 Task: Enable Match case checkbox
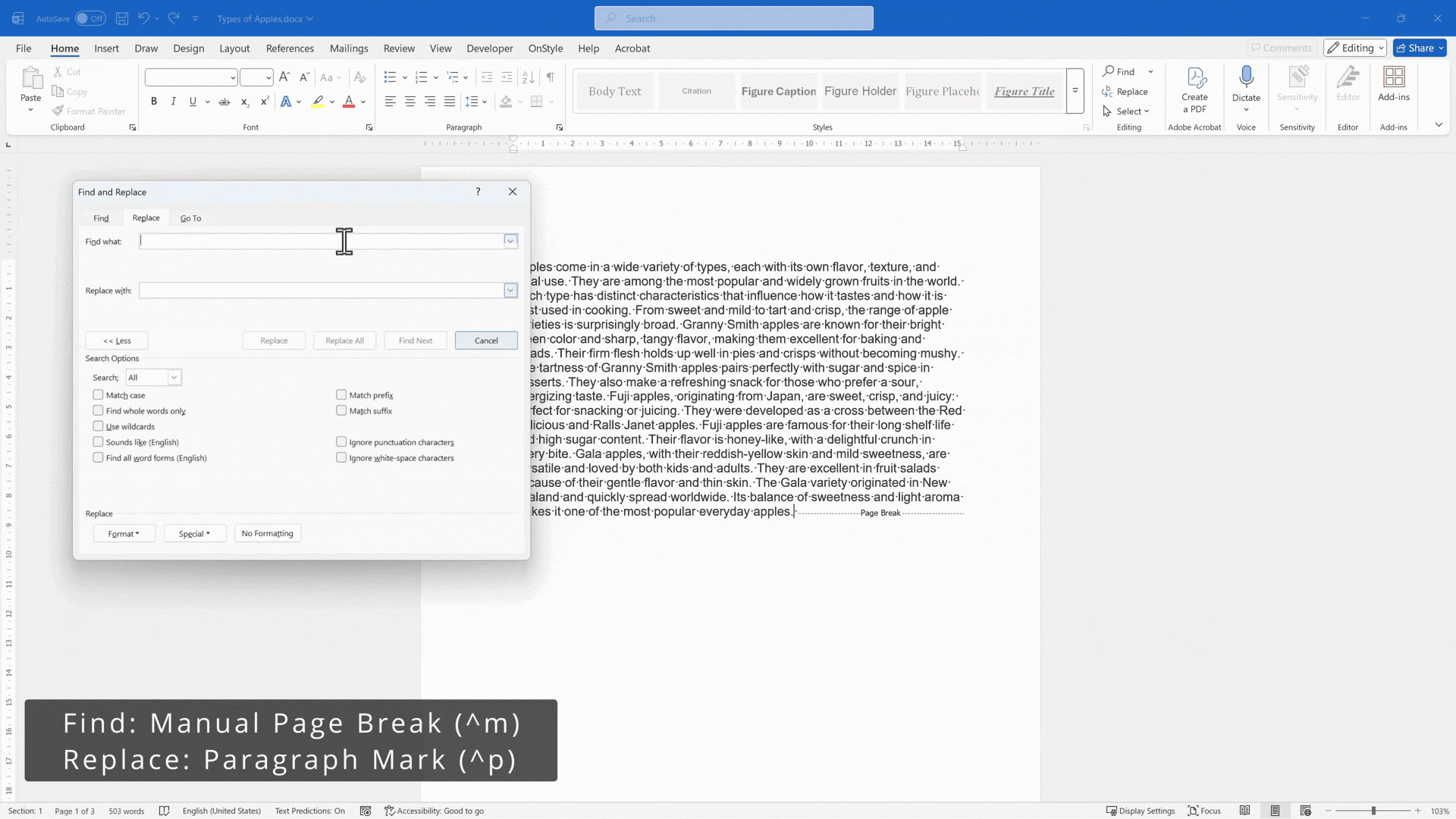pyautogui.click(x=98, y=394)
